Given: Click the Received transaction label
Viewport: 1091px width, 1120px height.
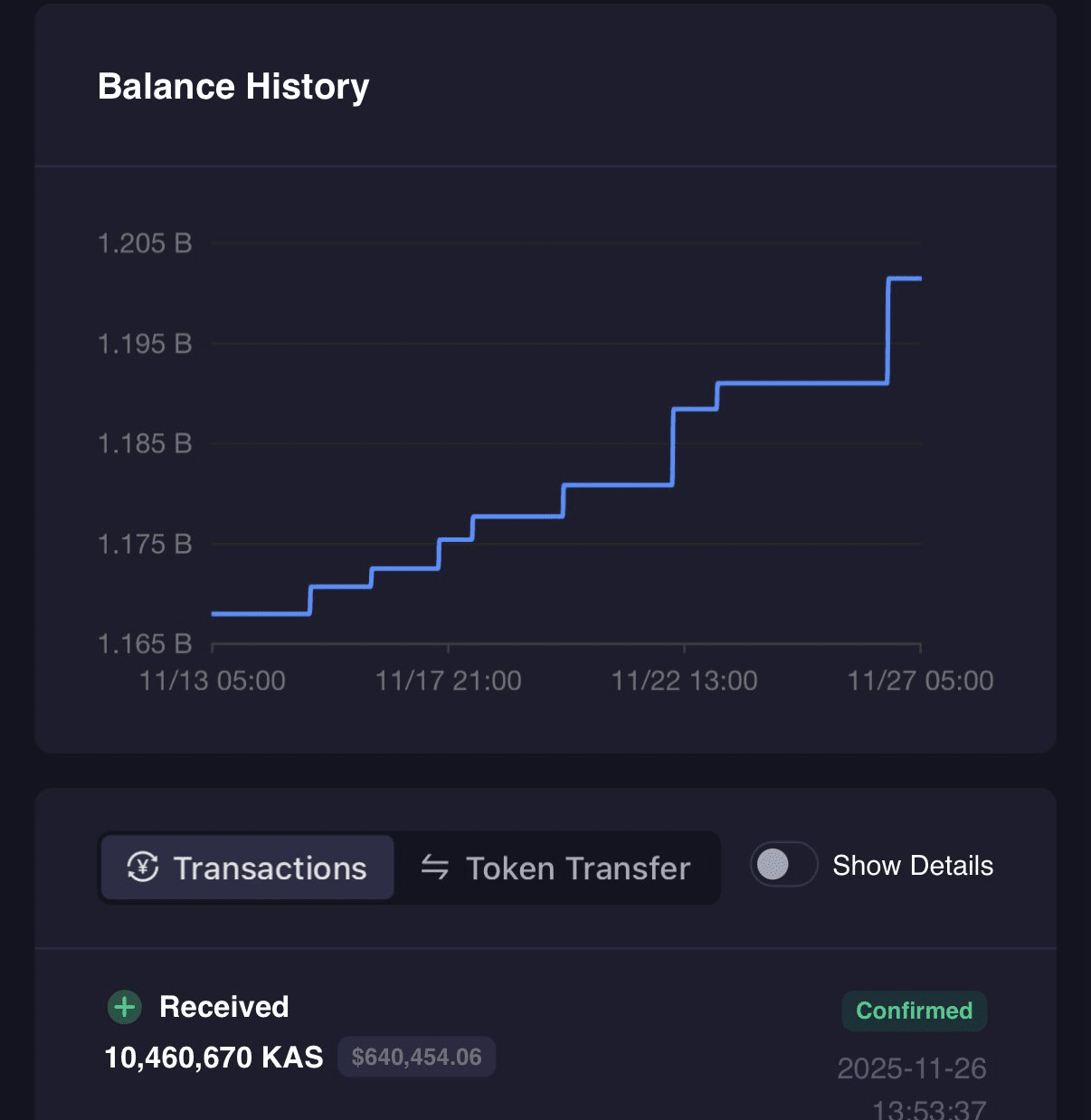Looking at the screenshot, I should (223, 1007).
